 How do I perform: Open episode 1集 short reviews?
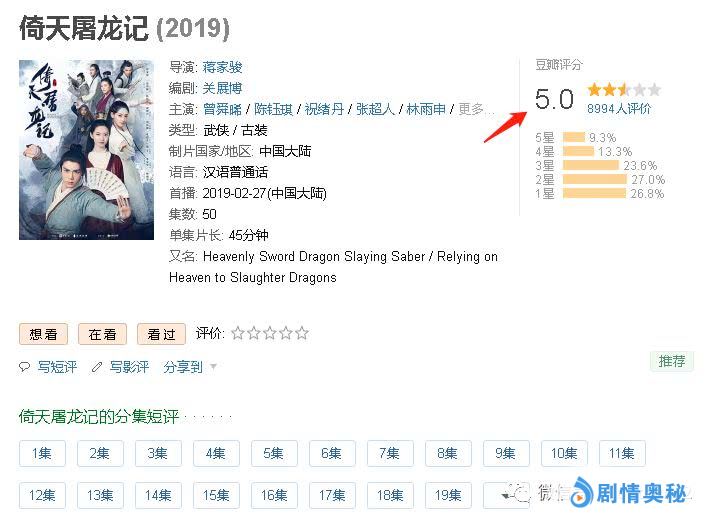click(x=42, y=453)
